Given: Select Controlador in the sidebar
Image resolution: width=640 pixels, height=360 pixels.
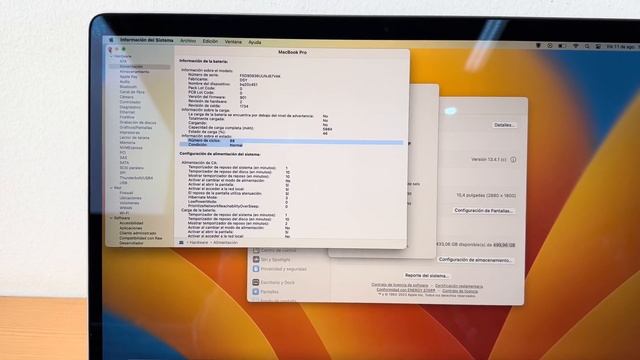Looking at the screenshot, I should coord(130,102).
